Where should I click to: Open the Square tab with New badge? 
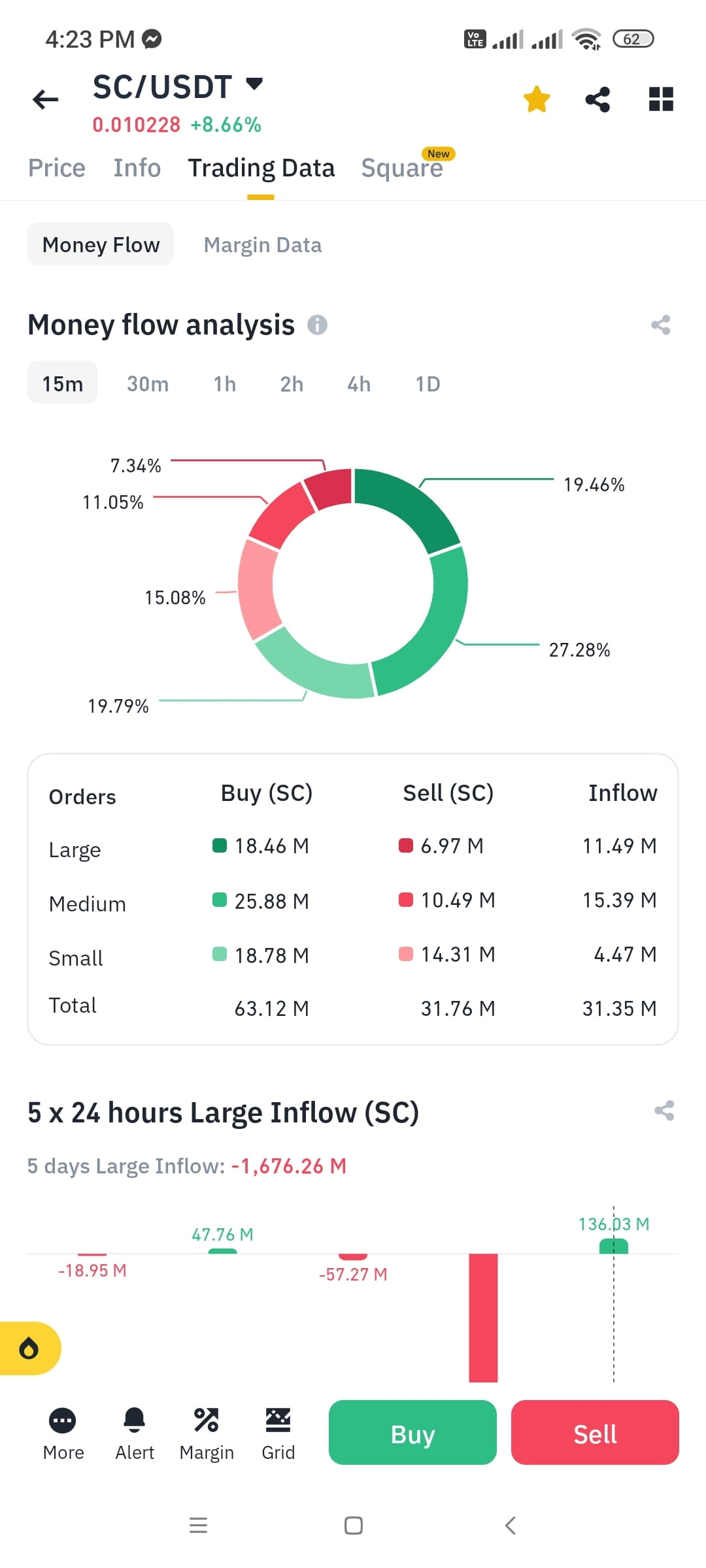(402, 167)
